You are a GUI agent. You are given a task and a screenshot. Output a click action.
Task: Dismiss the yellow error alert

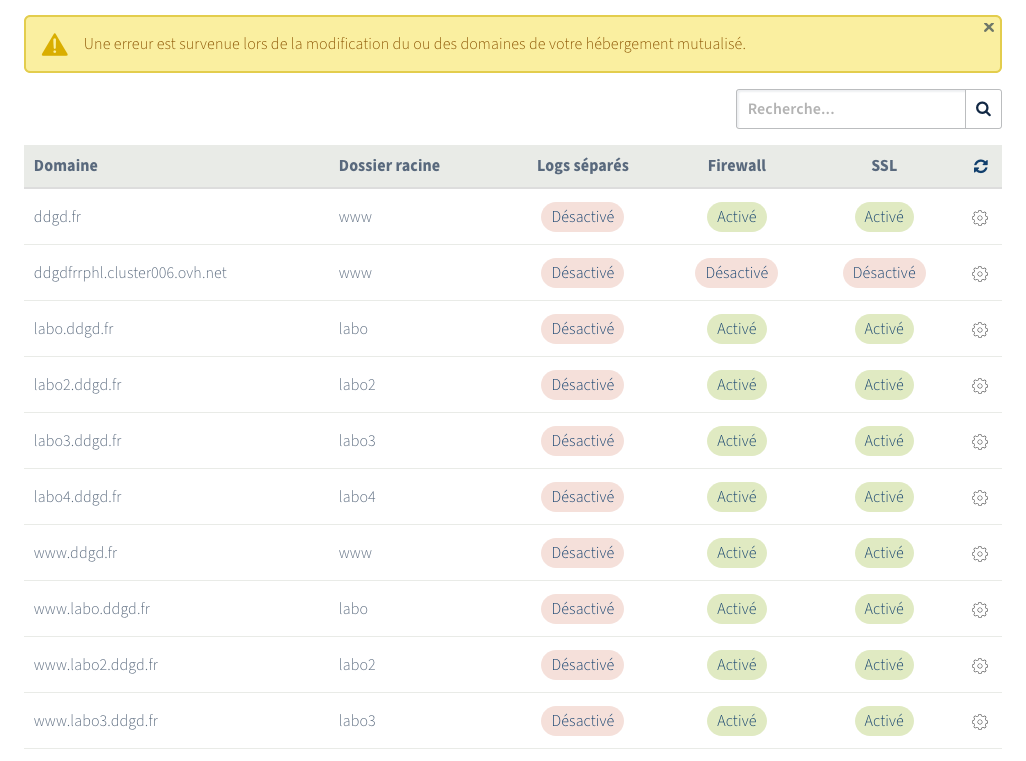tap(989, 28)
